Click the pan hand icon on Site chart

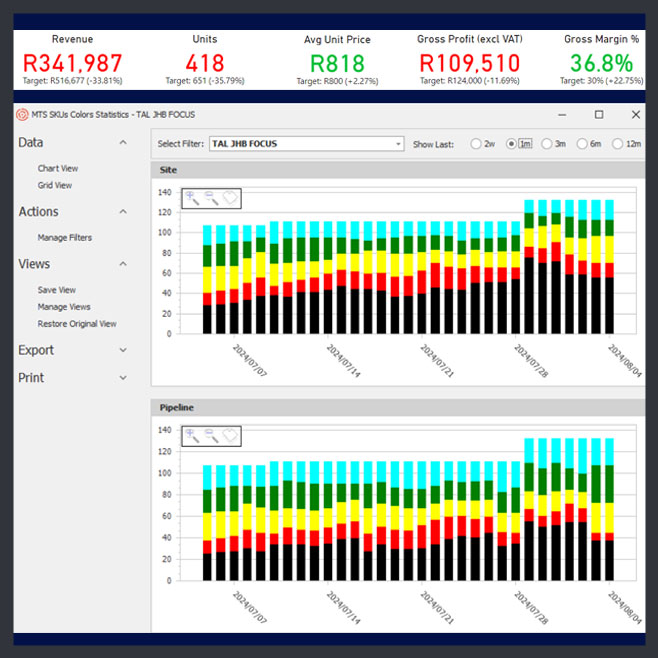click(230, 198)
